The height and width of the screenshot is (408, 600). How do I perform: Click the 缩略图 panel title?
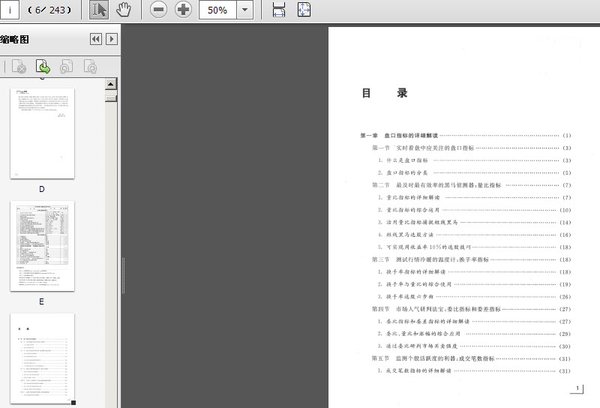[15, 39]
